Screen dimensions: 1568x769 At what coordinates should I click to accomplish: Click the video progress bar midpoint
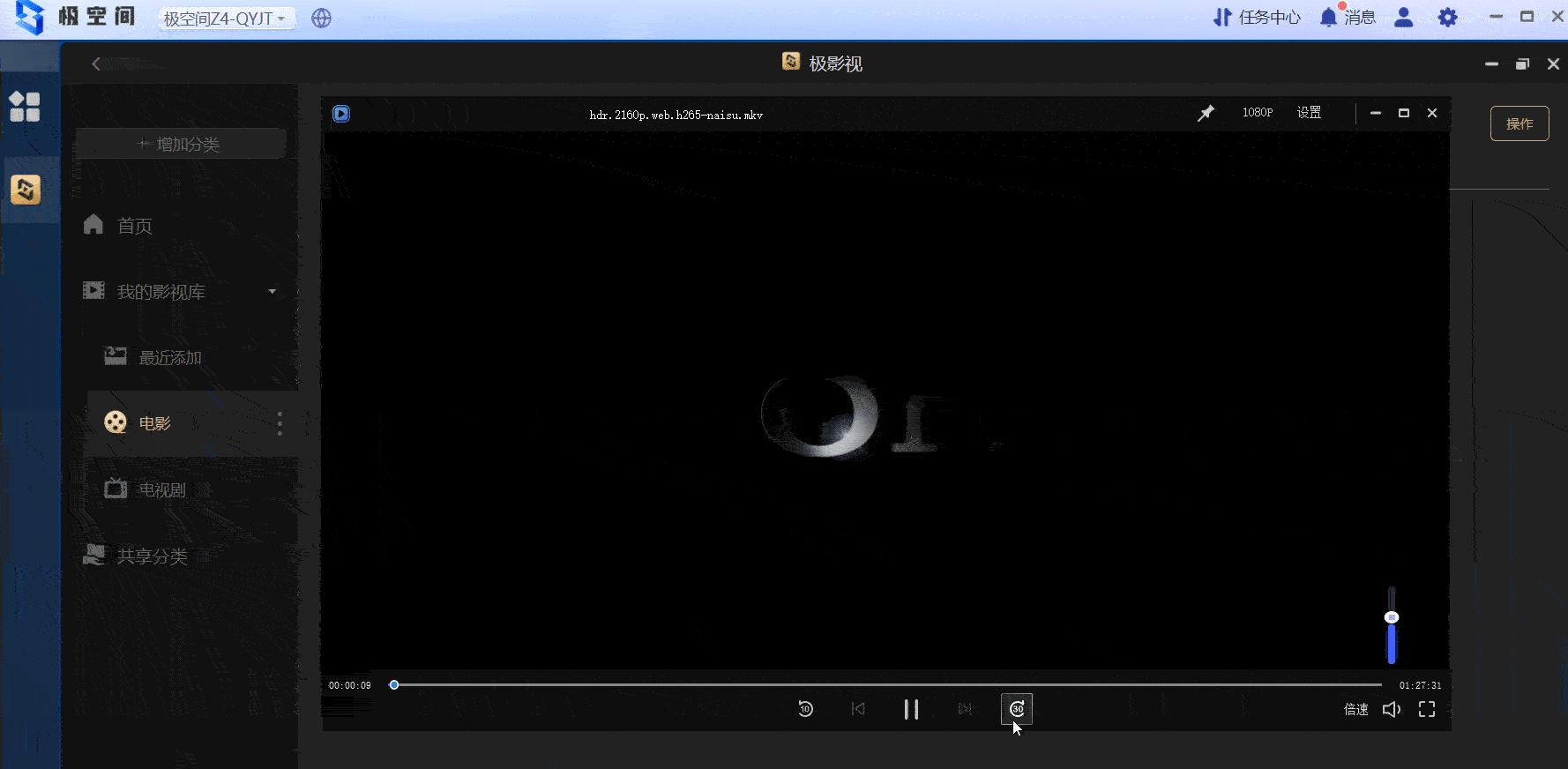887,684
